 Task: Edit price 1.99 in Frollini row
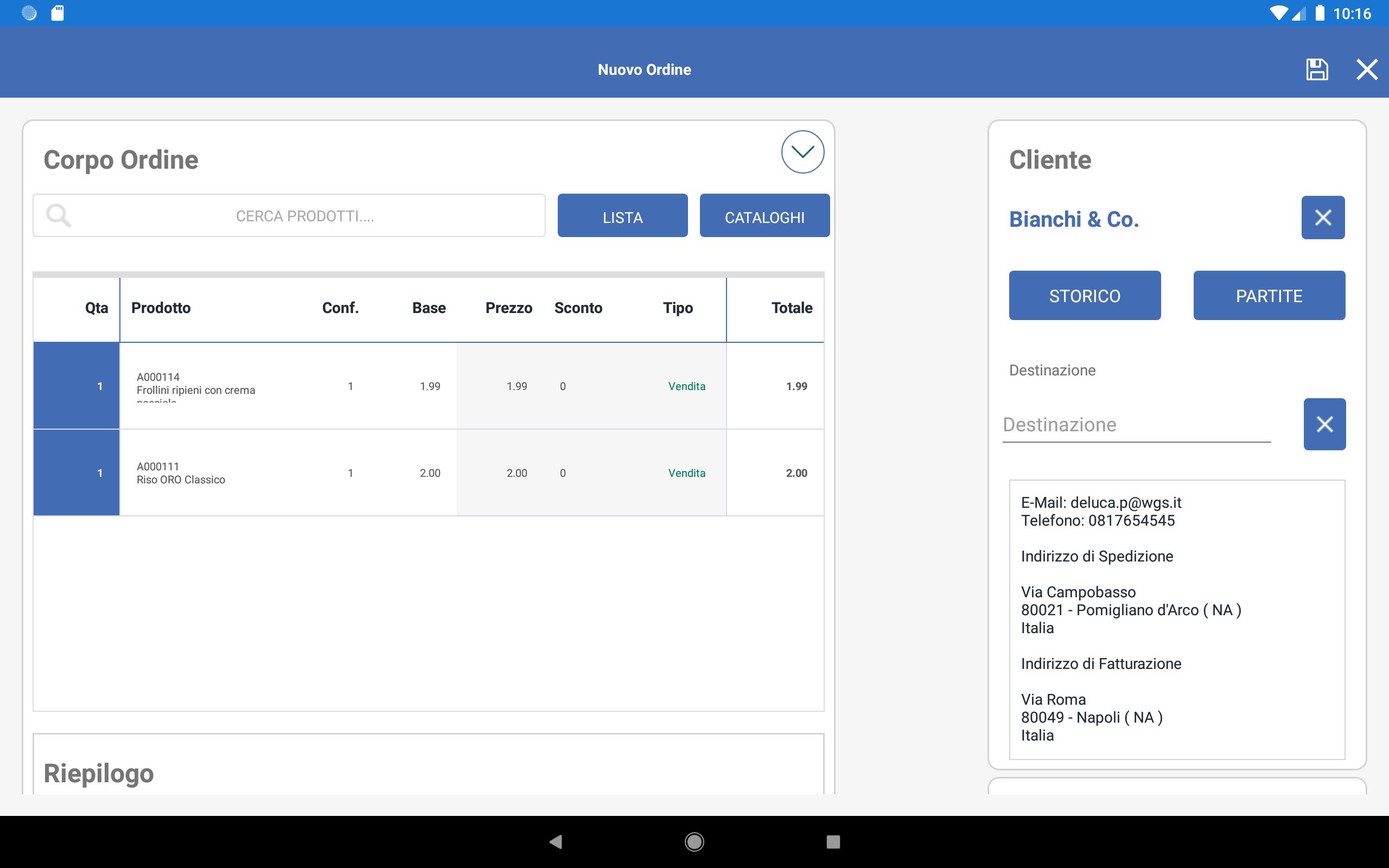pos(517,386)
